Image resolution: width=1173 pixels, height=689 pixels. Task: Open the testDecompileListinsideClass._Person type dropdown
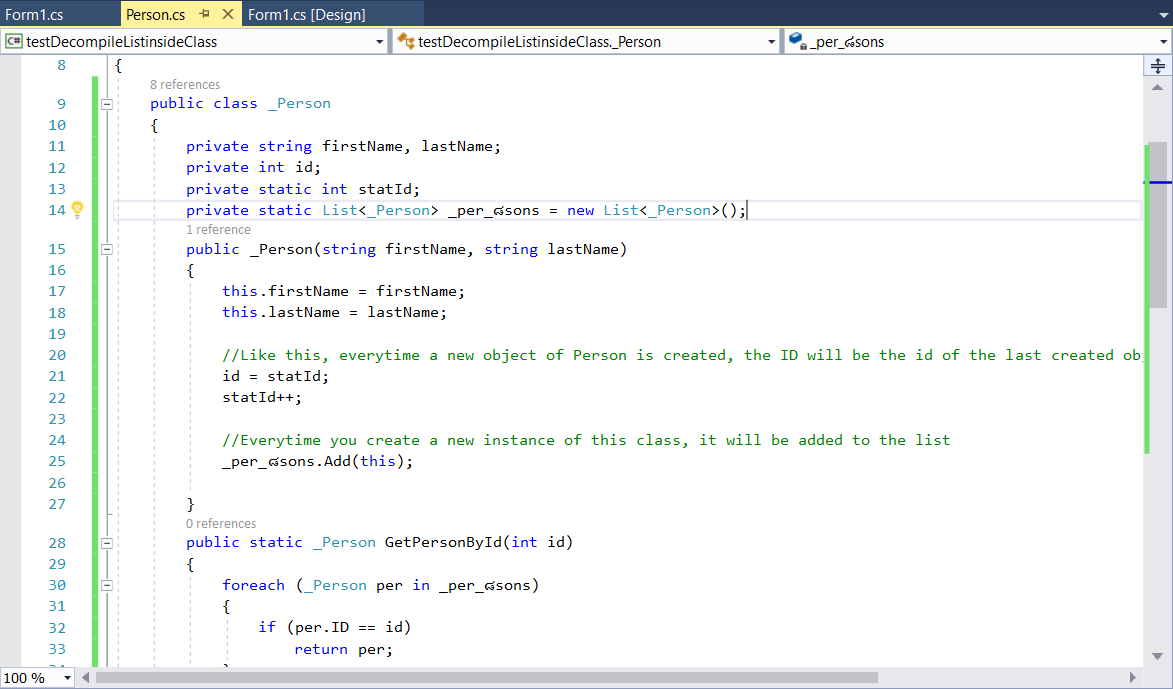(x=770, y=41)
